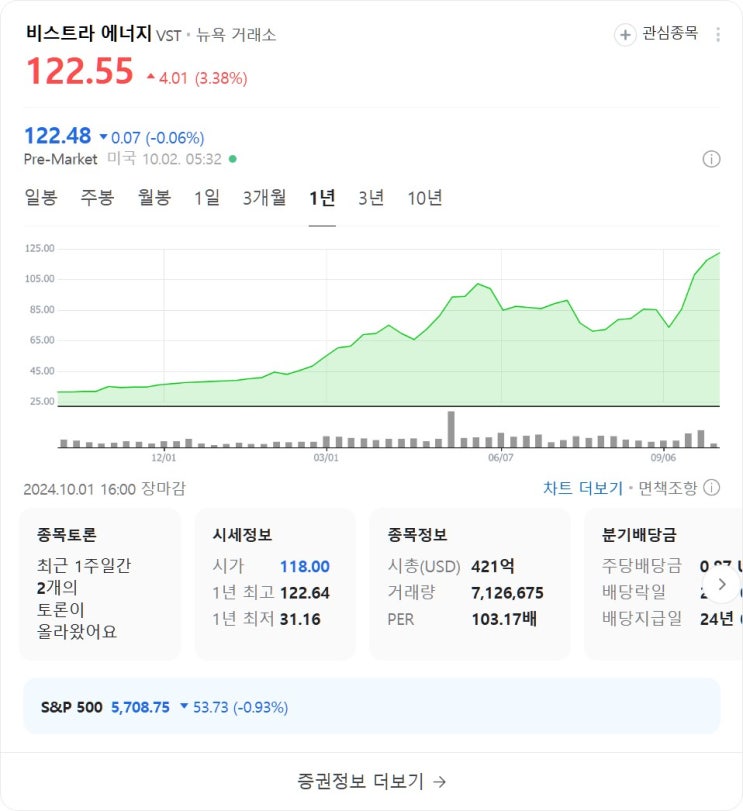Click the disclaimer info icon near 면책조항
The height and width of the screenshot is (811, 743).
tap(711, 488)
